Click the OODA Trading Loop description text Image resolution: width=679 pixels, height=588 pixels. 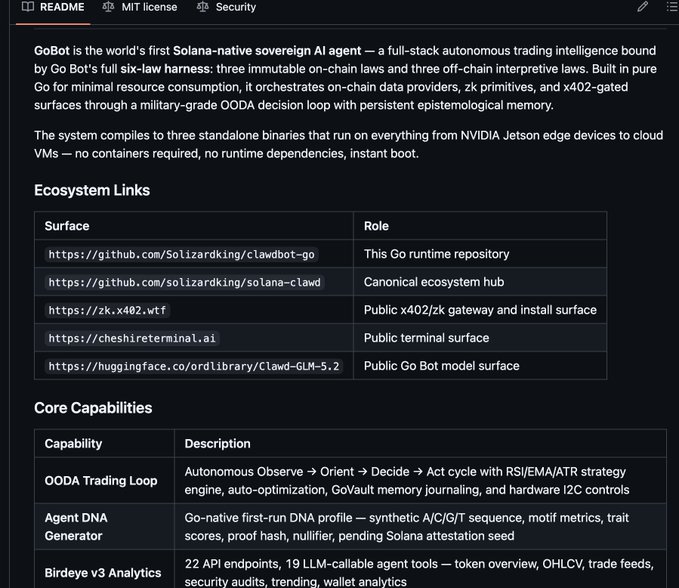coord(407,481)
